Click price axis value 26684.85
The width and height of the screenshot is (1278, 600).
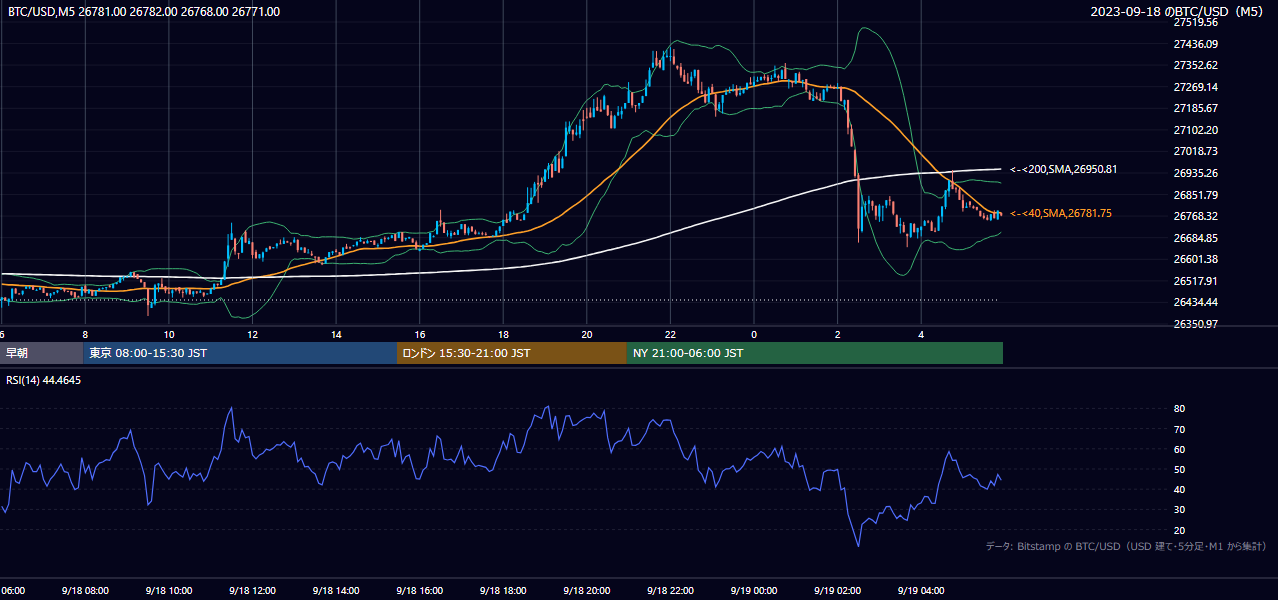[x=1195, y=238]
